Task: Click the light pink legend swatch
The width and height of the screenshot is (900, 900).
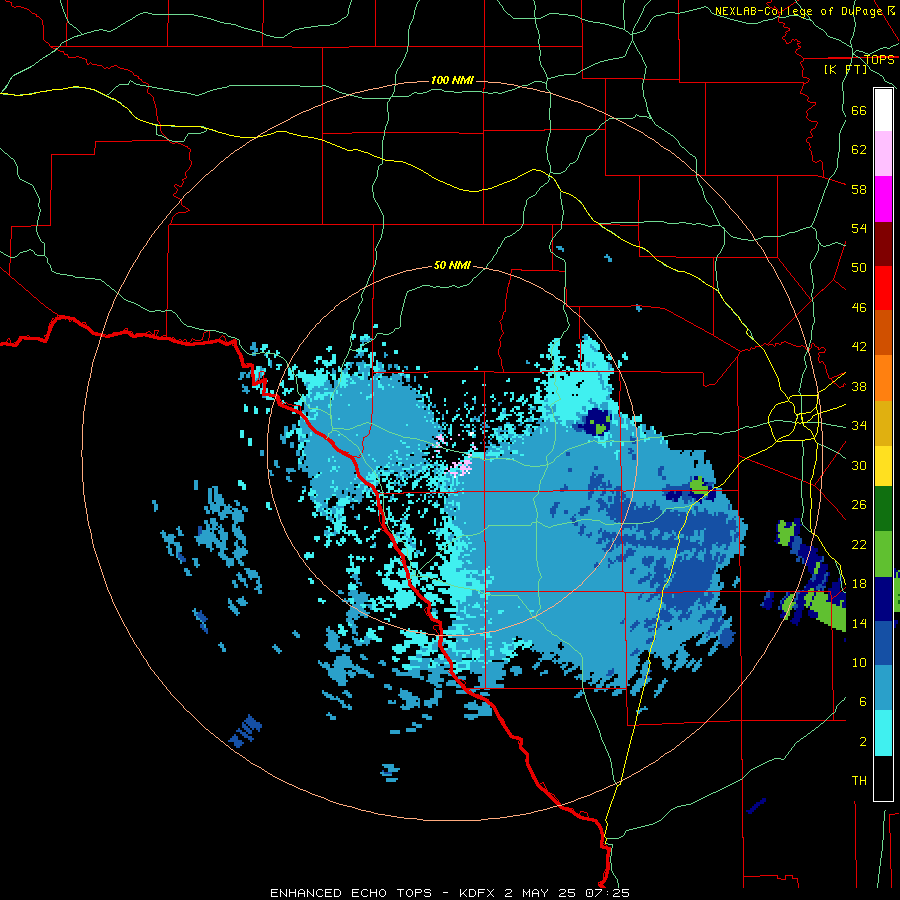Action: 883,153
